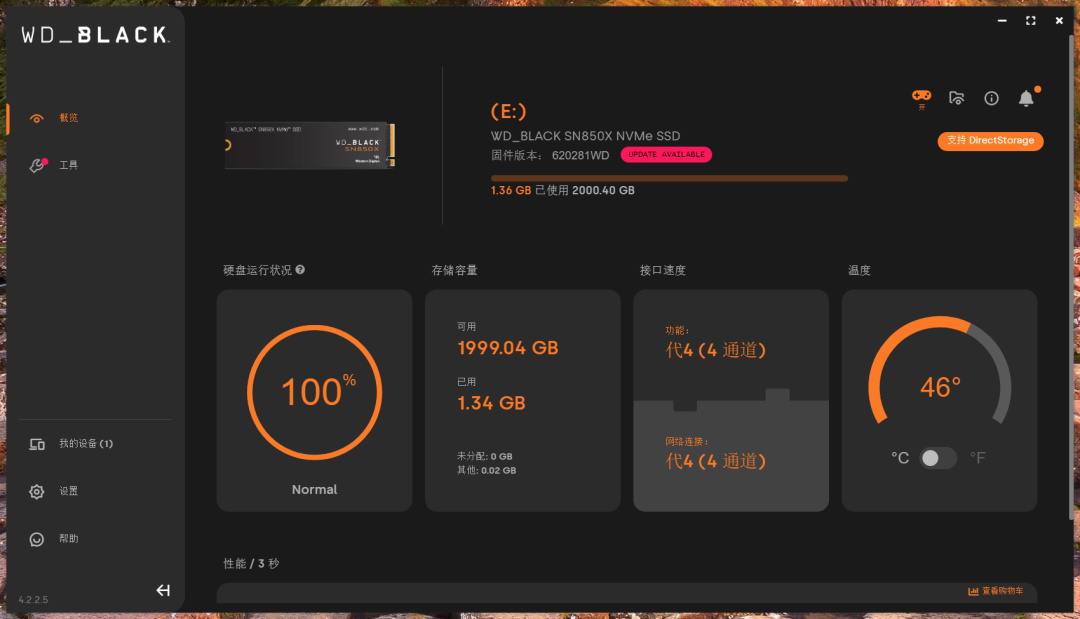Click the 1.34 GB used value
Viewport: 1080px width, 619px height.
(491, 403)
